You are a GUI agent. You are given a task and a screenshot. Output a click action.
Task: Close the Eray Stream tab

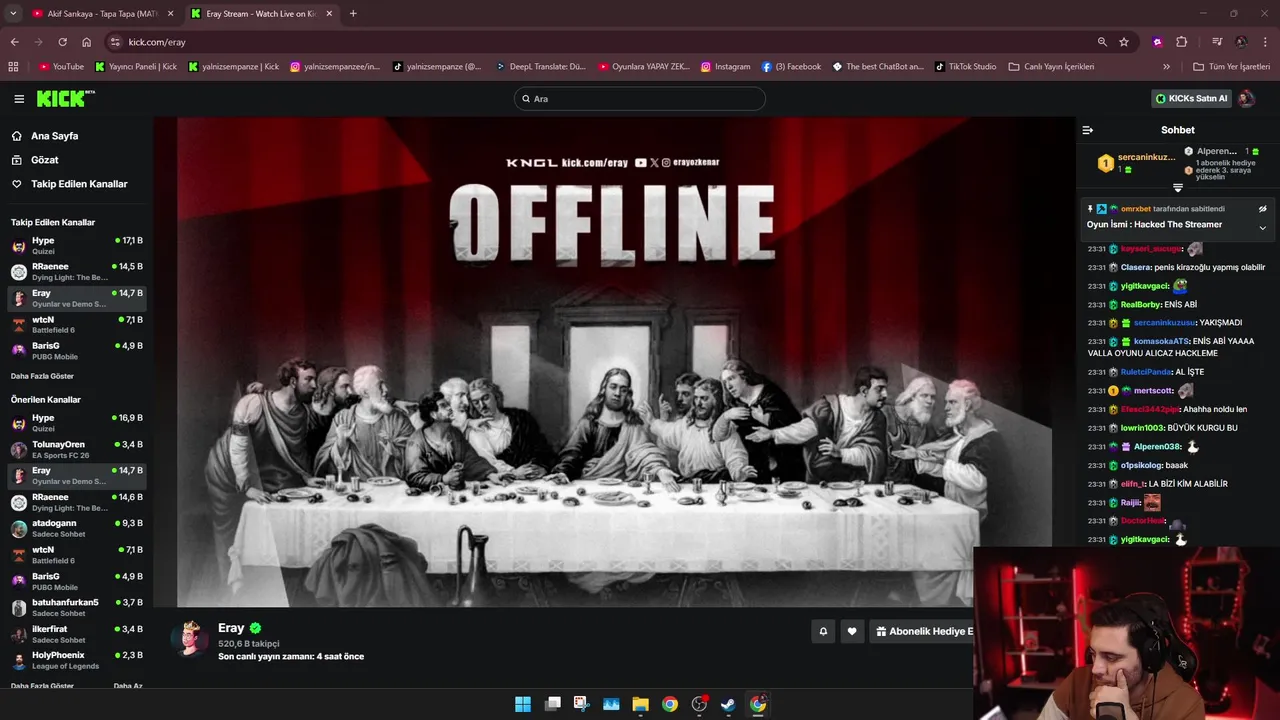coord(328,14)
